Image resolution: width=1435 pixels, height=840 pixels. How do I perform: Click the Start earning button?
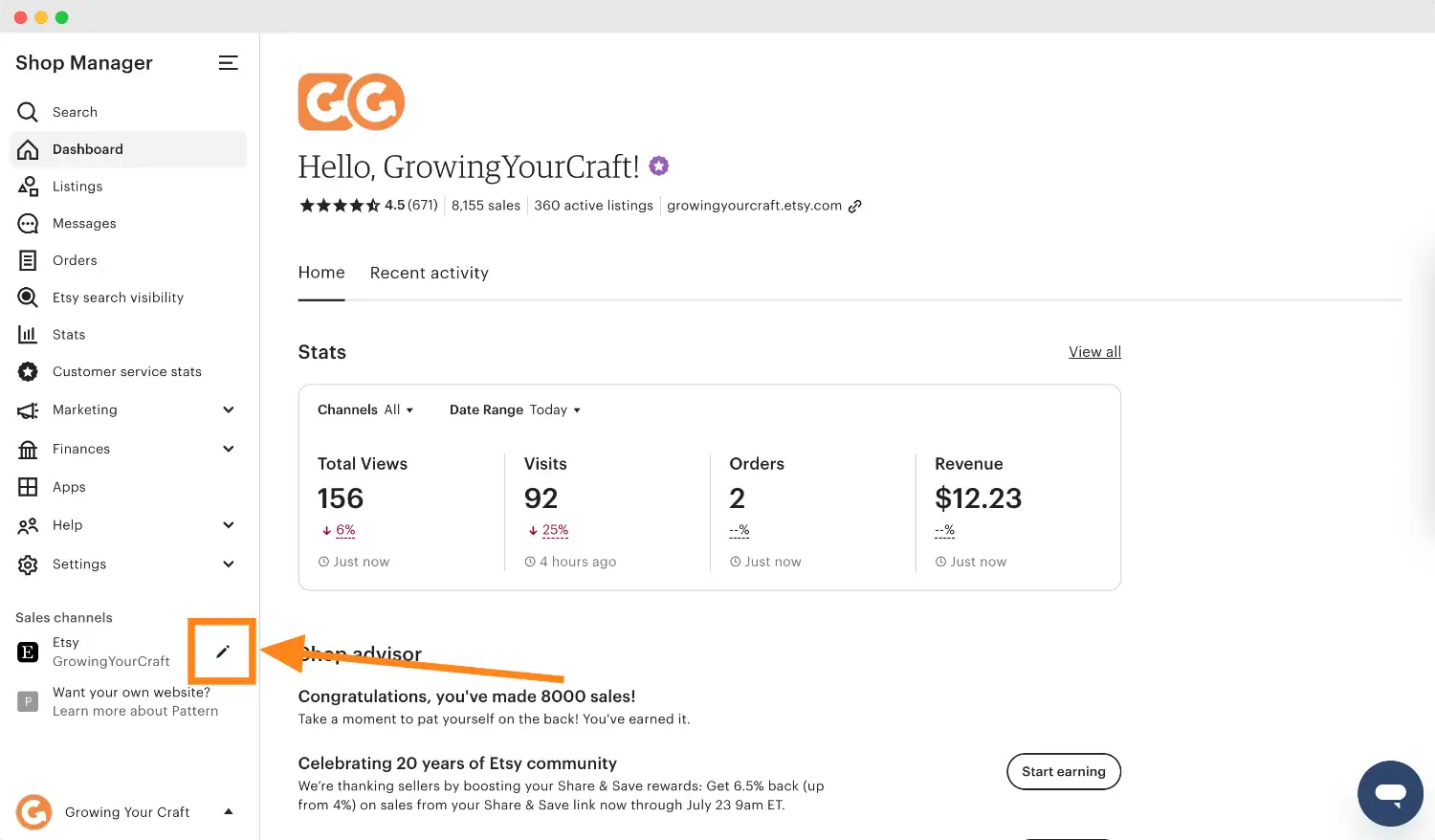pos(1064,772)
